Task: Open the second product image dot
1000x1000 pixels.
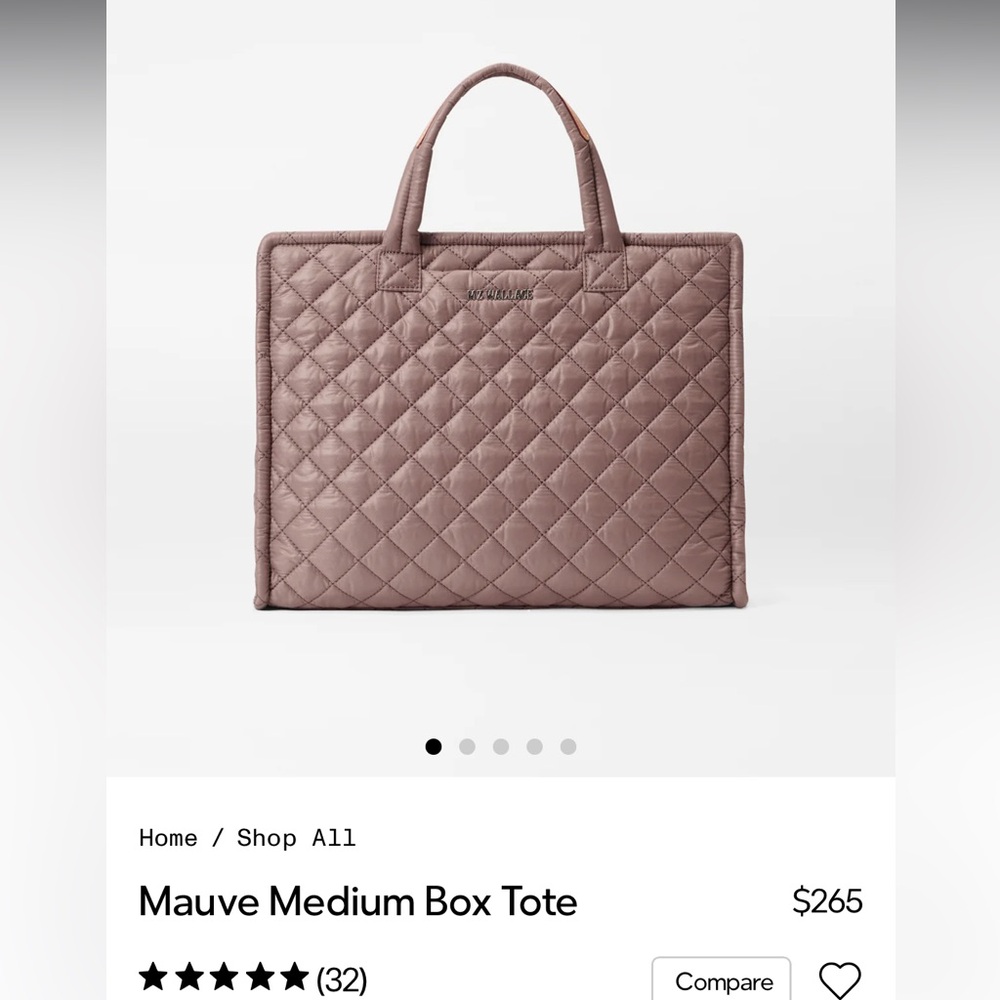Action: click(x=466, y=745)
